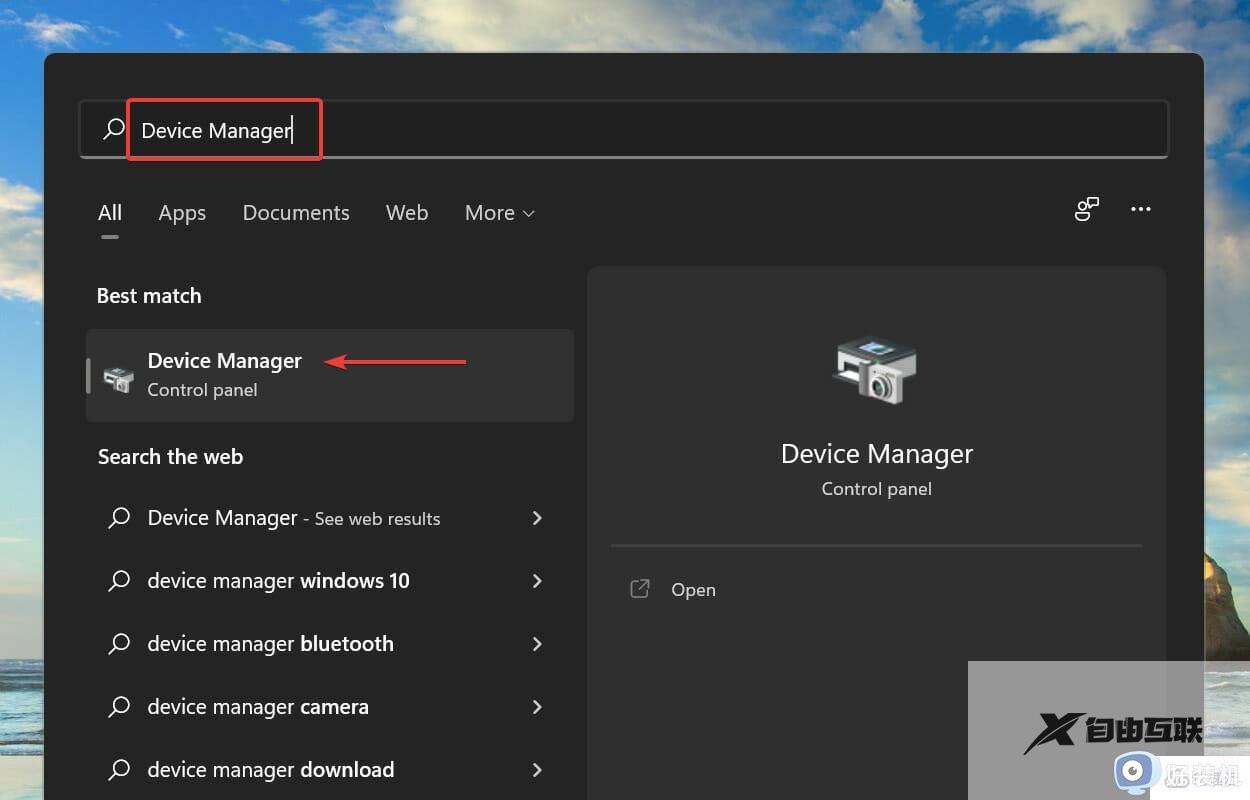Switch to the Apps filter tab
Viewport: 1250px width, 800px height.
[182, 212]
